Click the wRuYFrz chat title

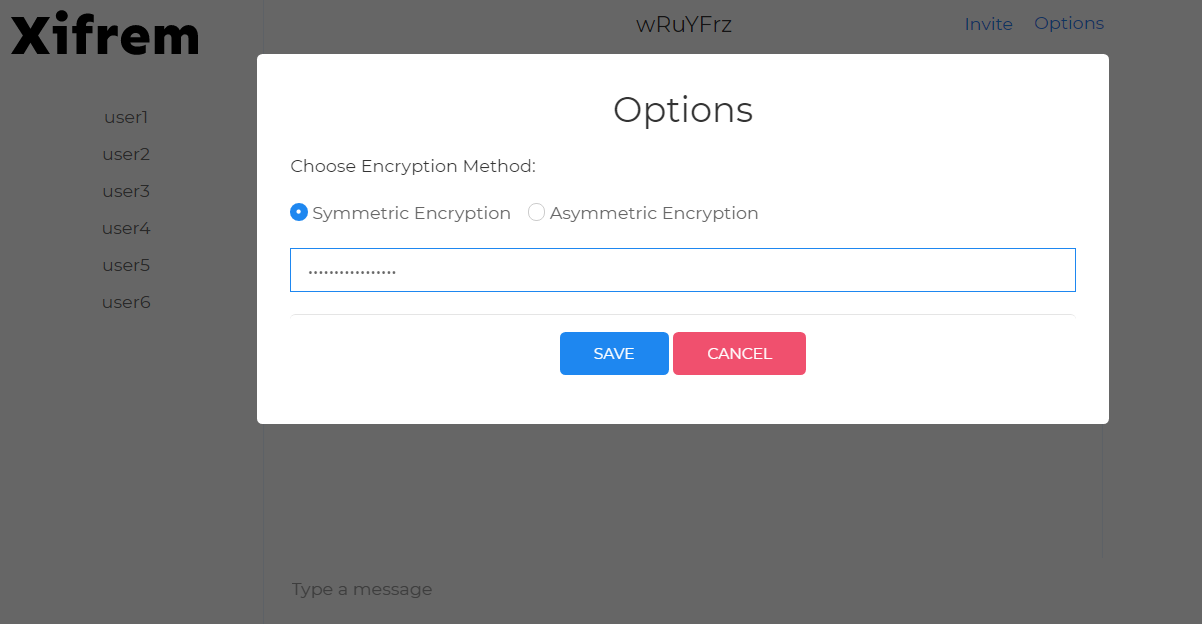point(683,24)
